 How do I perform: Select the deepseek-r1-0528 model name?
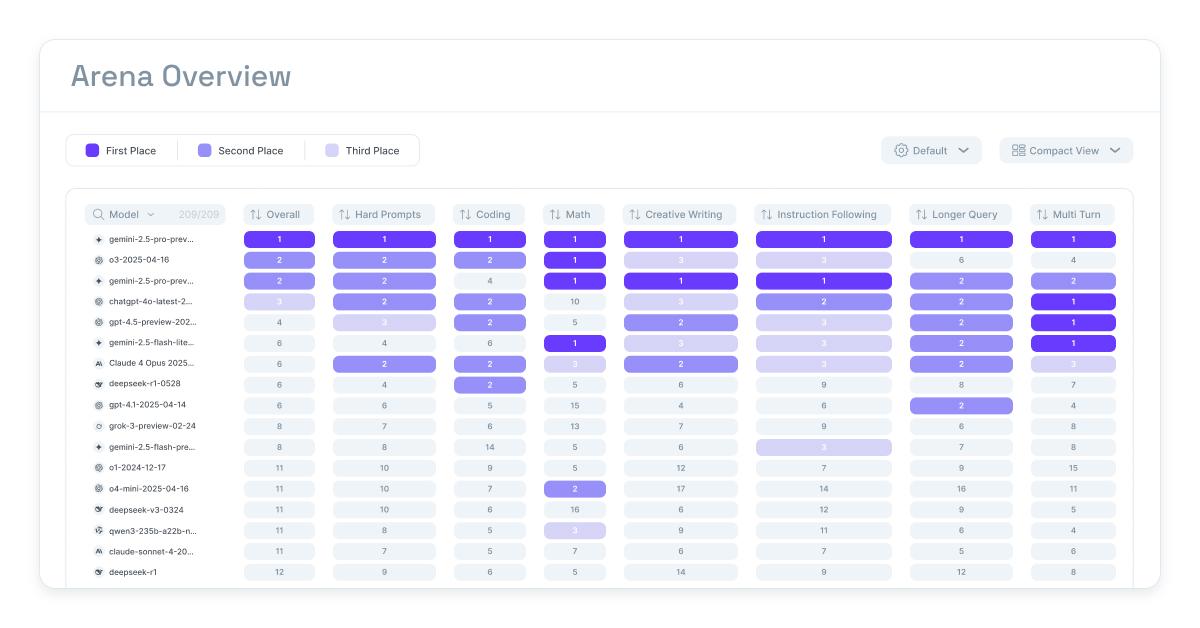(x=145, y=384)
